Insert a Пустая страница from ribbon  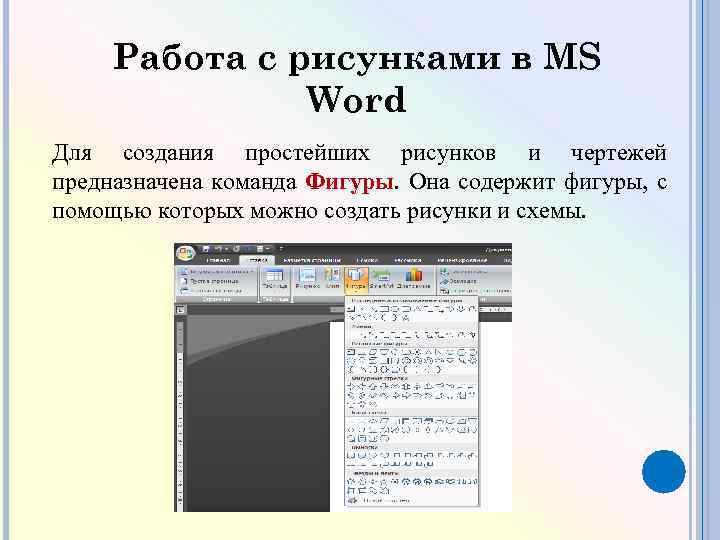tap(210, 281)
